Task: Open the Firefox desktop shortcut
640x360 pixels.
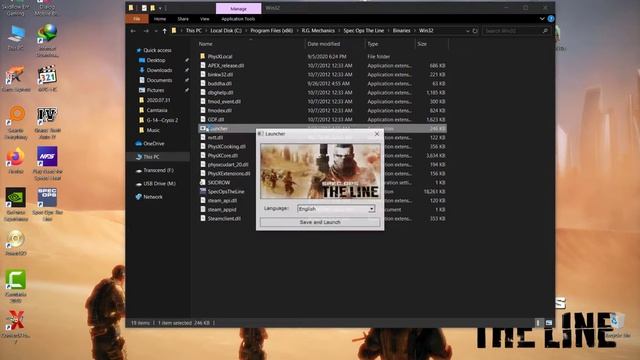Action: (16, 161)
